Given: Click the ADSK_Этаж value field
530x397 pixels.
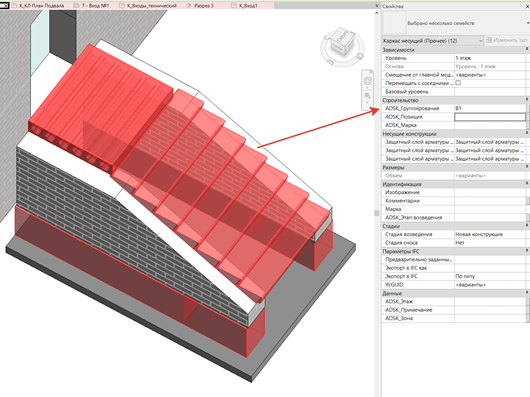Looking at the screenshot, I should [490, 301].
